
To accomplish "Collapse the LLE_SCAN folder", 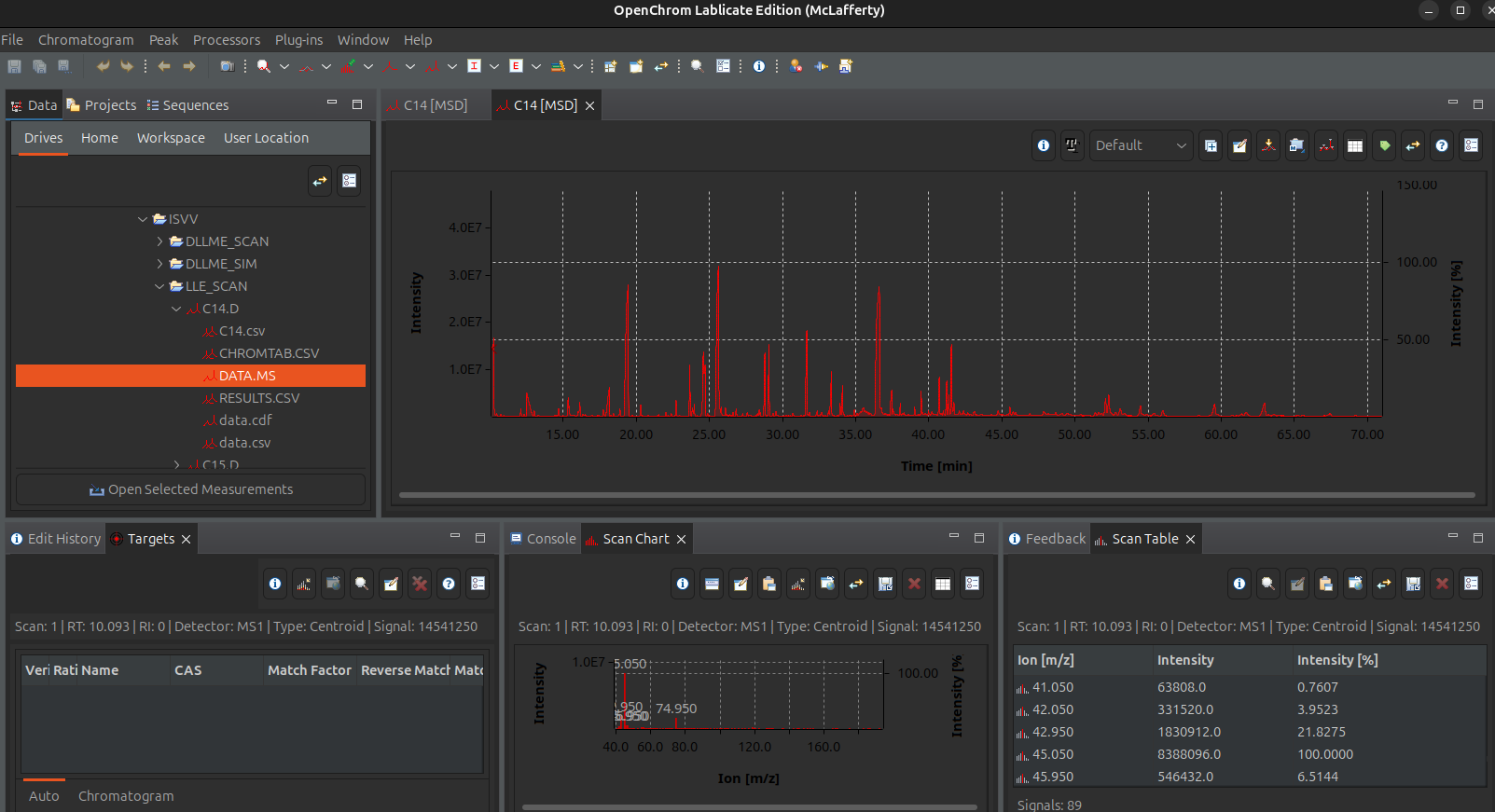I will click(x=159, y=286).
